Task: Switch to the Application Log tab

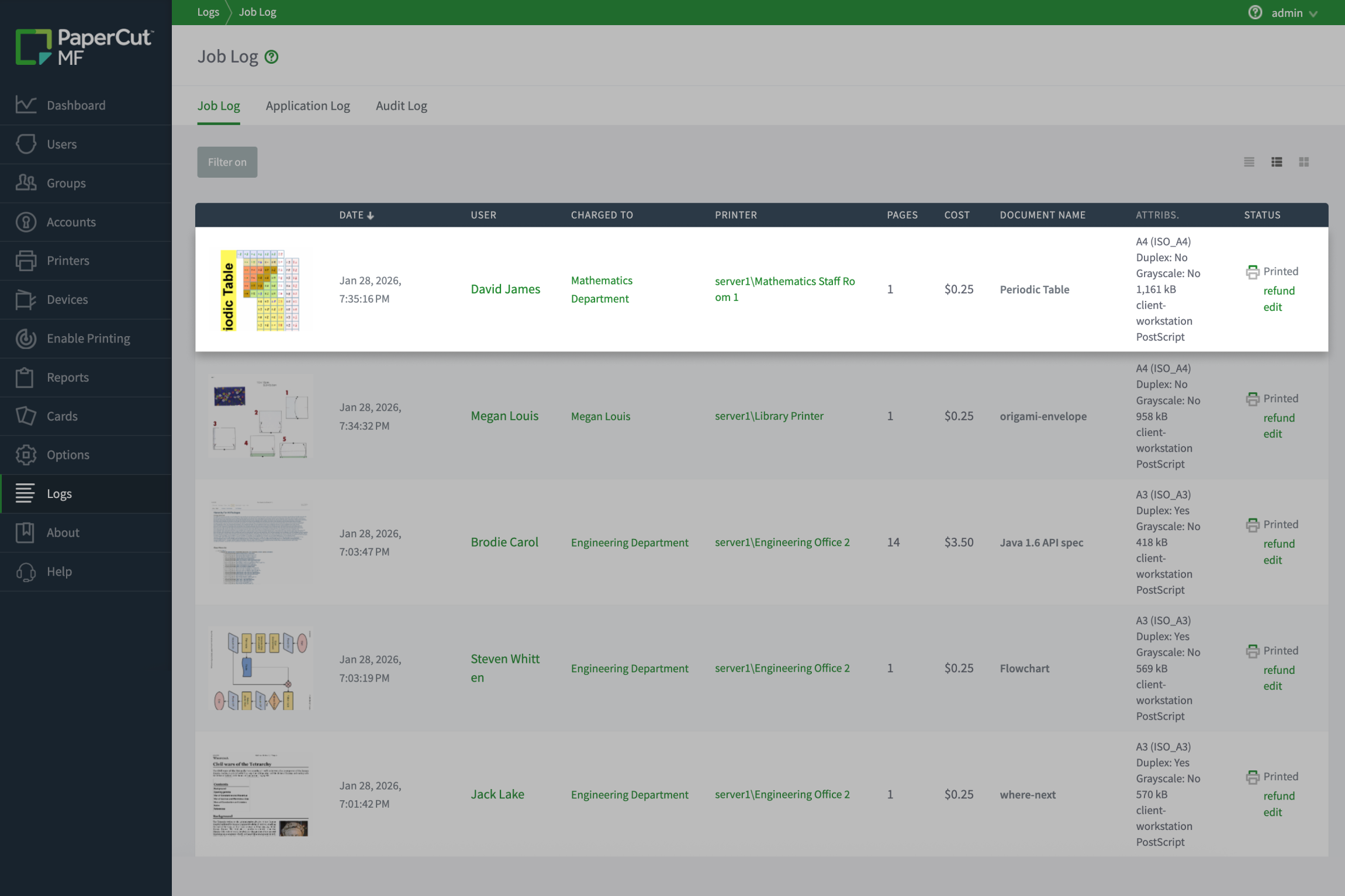Action: tap(307, 106)
